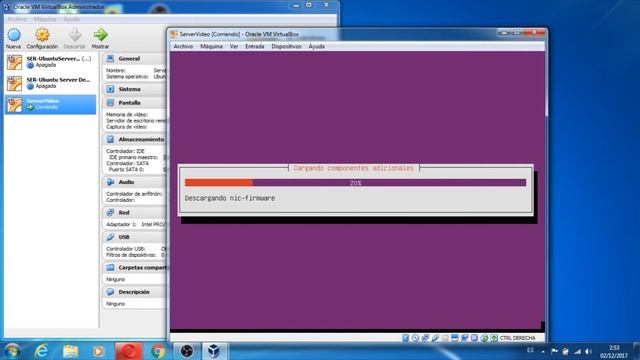Click 'Cargando componentes adicionales' dialog title

353,168
